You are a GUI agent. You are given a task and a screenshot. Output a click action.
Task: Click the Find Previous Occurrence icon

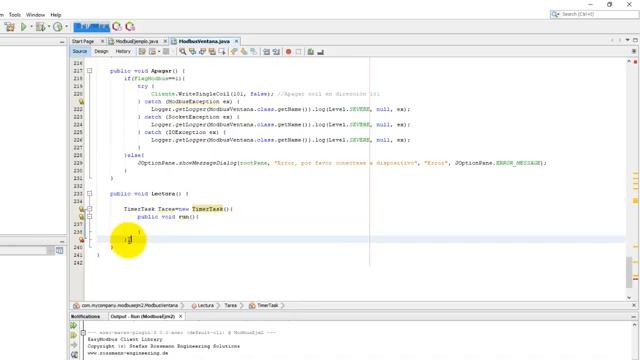click(x=192, y=52)
